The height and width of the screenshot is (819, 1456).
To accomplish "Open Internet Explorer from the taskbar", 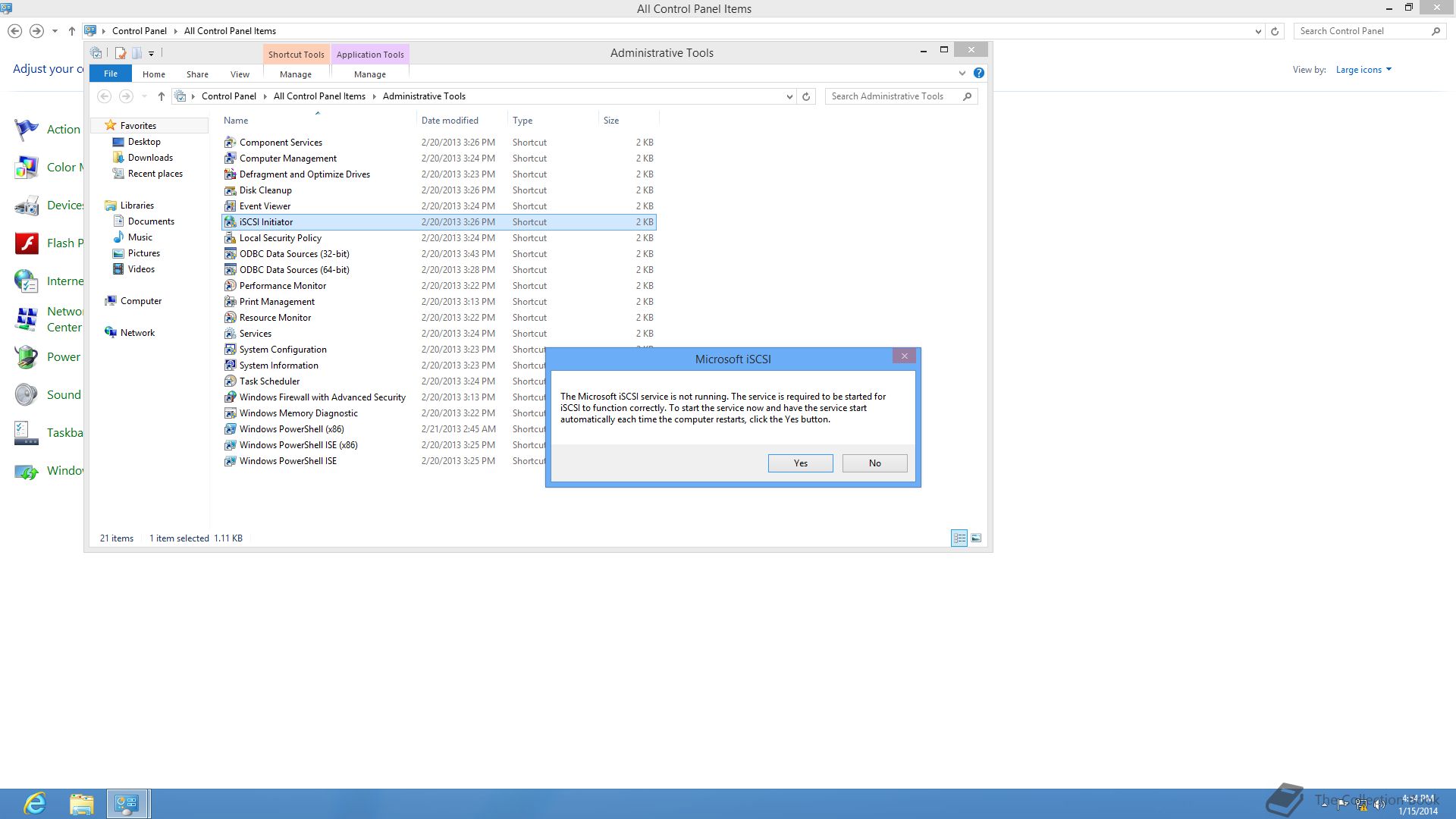I will pos(36,804).
